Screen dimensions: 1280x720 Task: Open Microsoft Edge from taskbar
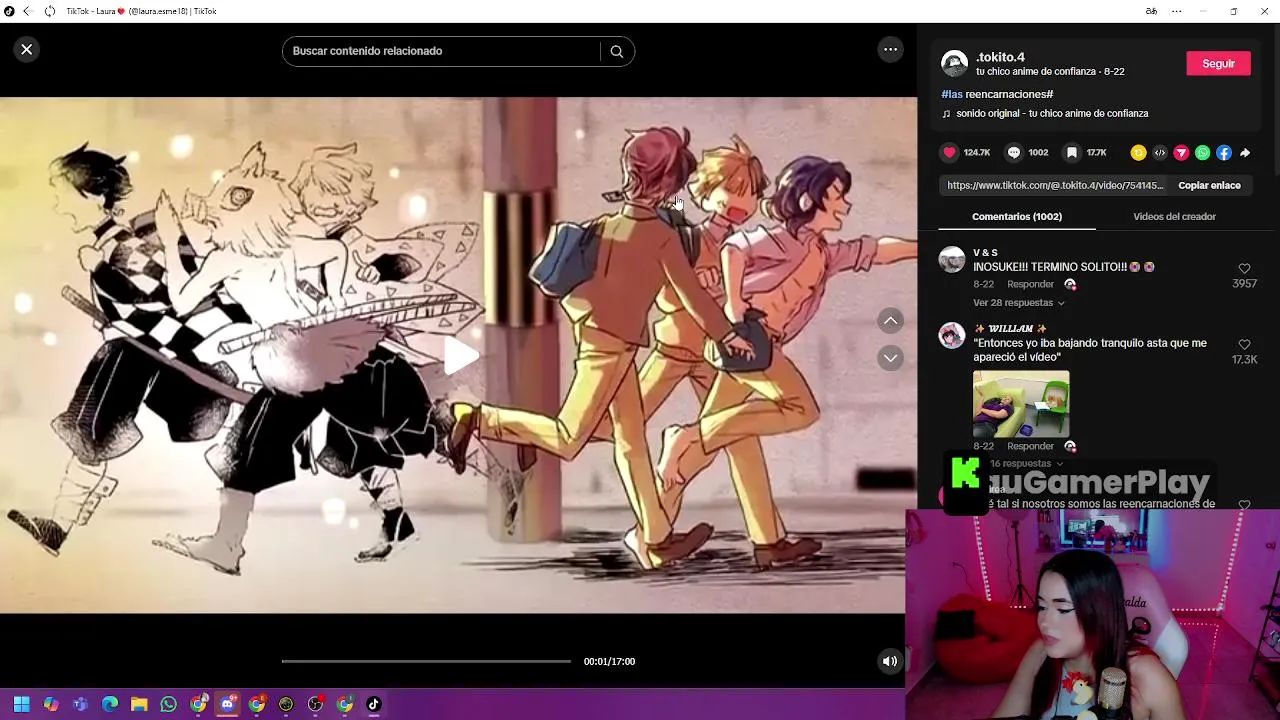[x=110, y=704]
